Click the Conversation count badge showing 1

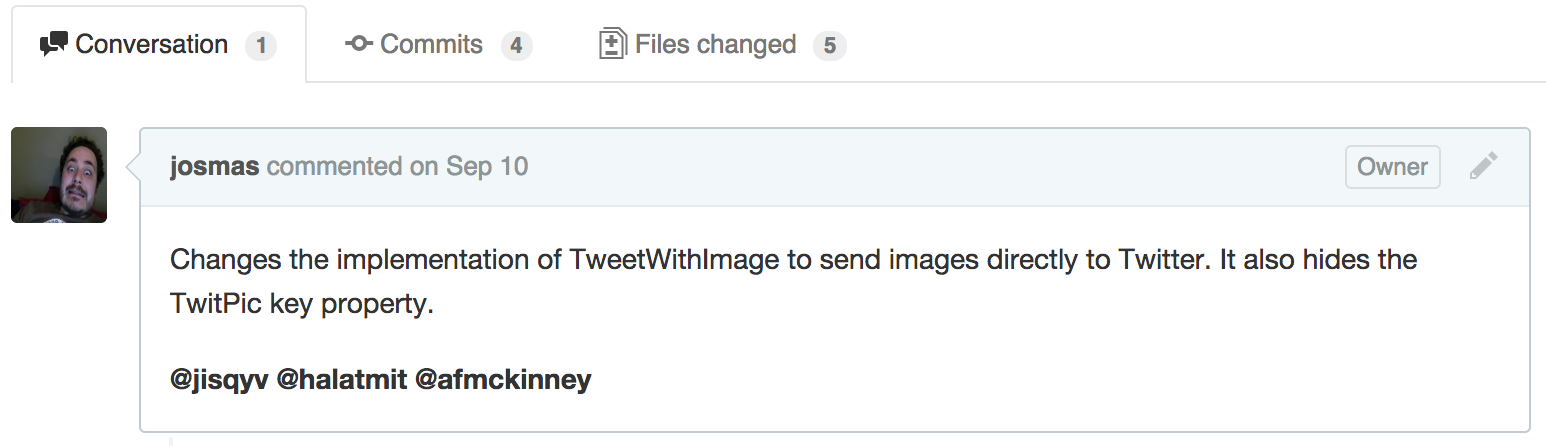(x=261, y=46)
